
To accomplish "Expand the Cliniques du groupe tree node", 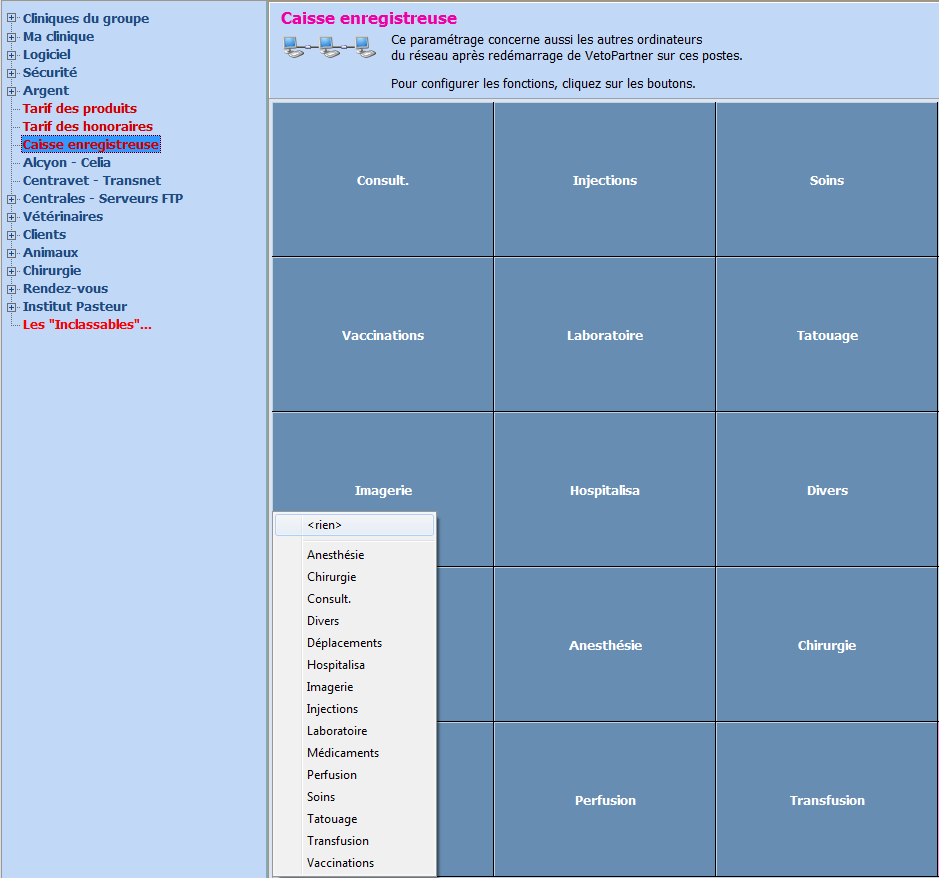I will pyautogui.click(x=12, y=19).
